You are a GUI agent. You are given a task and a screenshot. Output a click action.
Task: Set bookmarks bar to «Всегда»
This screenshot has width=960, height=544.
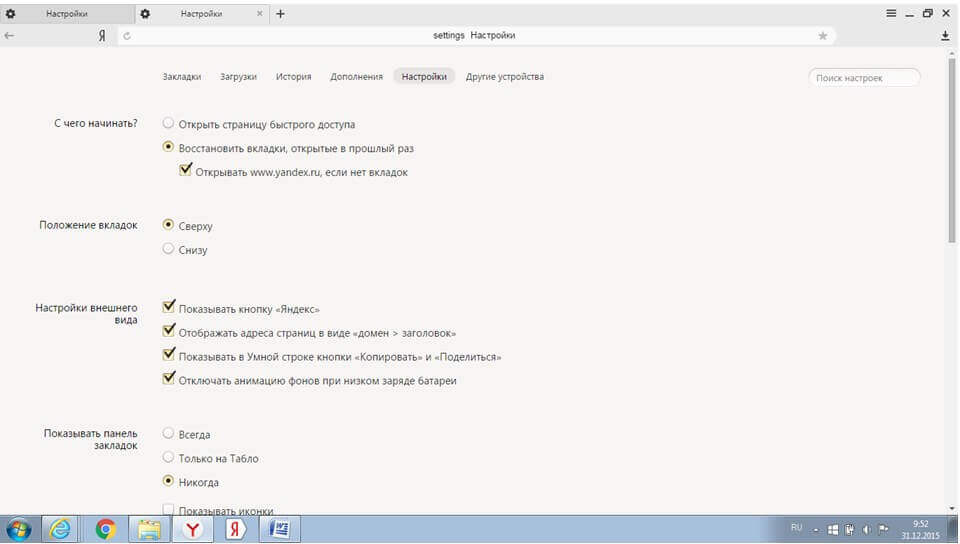(x=168, y=434)
